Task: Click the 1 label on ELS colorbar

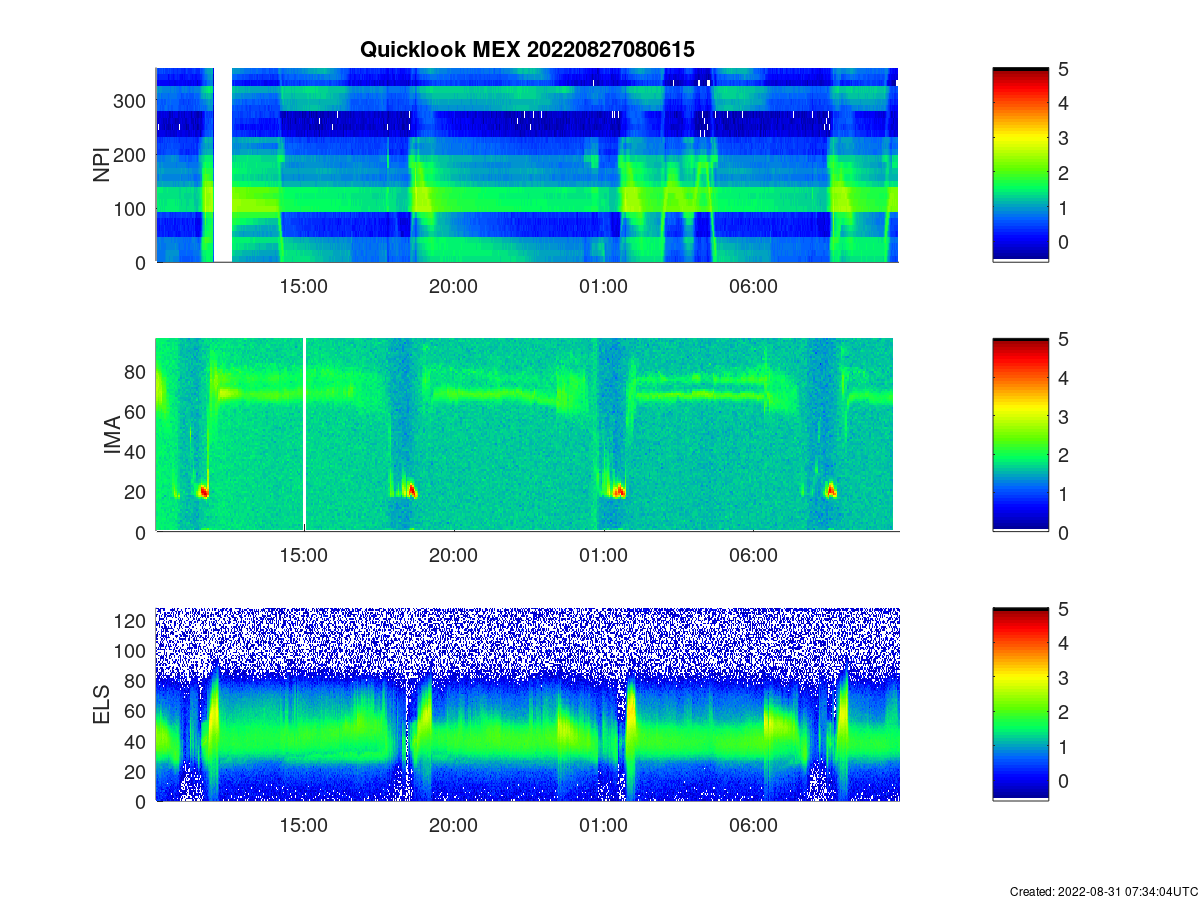Action: click(x=1064, y=746)
